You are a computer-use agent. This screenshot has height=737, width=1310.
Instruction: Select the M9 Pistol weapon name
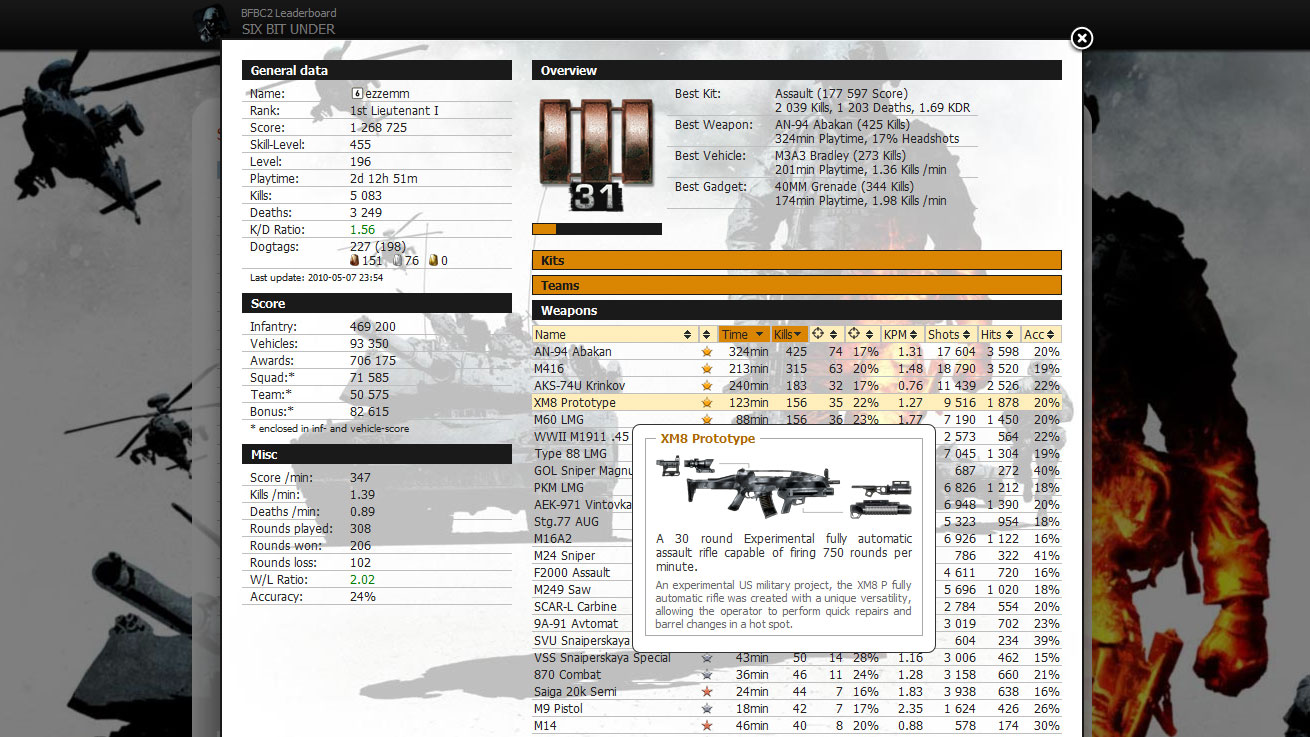coord(558,709)
